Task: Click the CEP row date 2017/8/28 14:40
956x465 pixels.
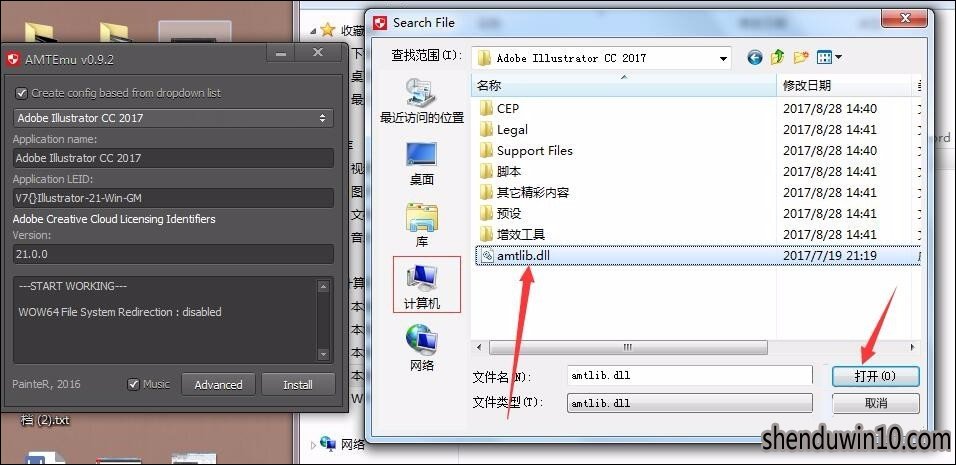Action: (x=829, y=108)
